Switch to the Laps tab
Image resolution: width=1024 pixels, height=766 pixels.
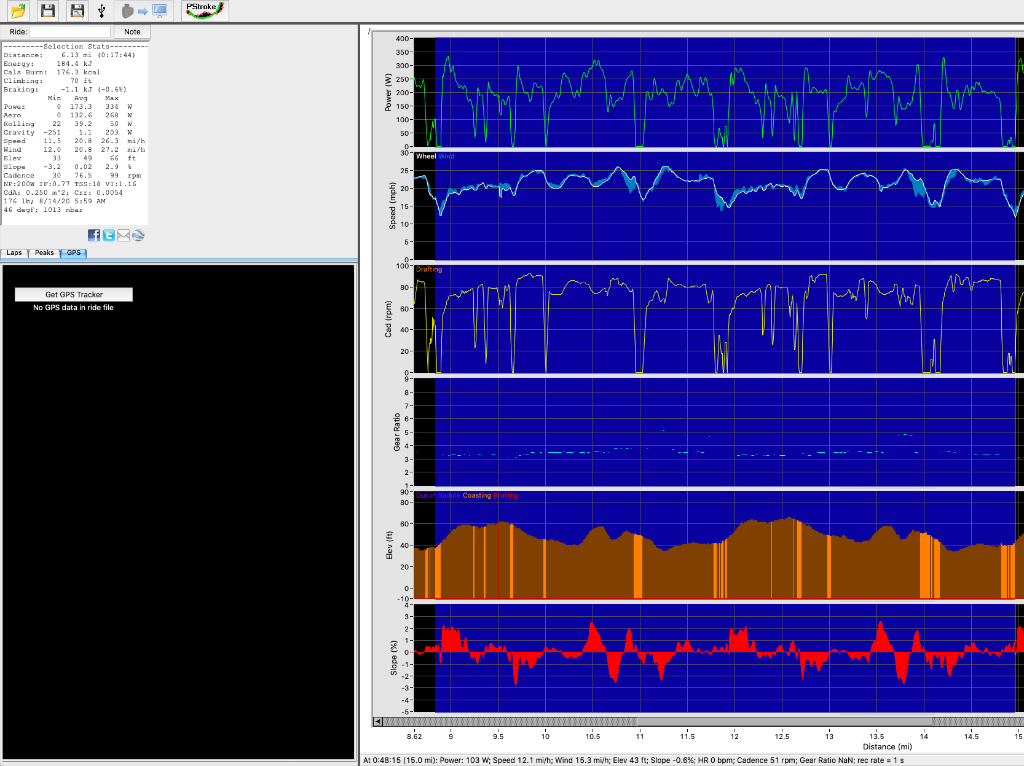[x=13, y=252]
